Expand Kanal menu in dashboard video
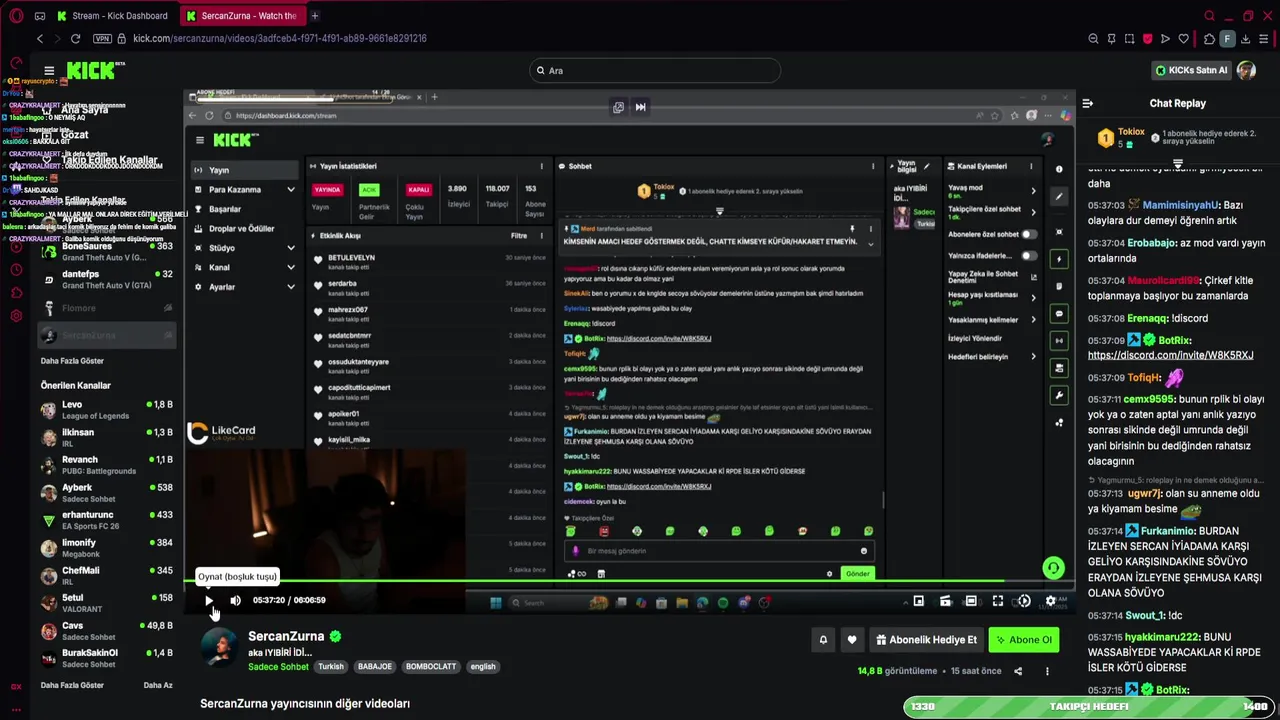The width and height of the screenshot is (1280, 720). 244,267
